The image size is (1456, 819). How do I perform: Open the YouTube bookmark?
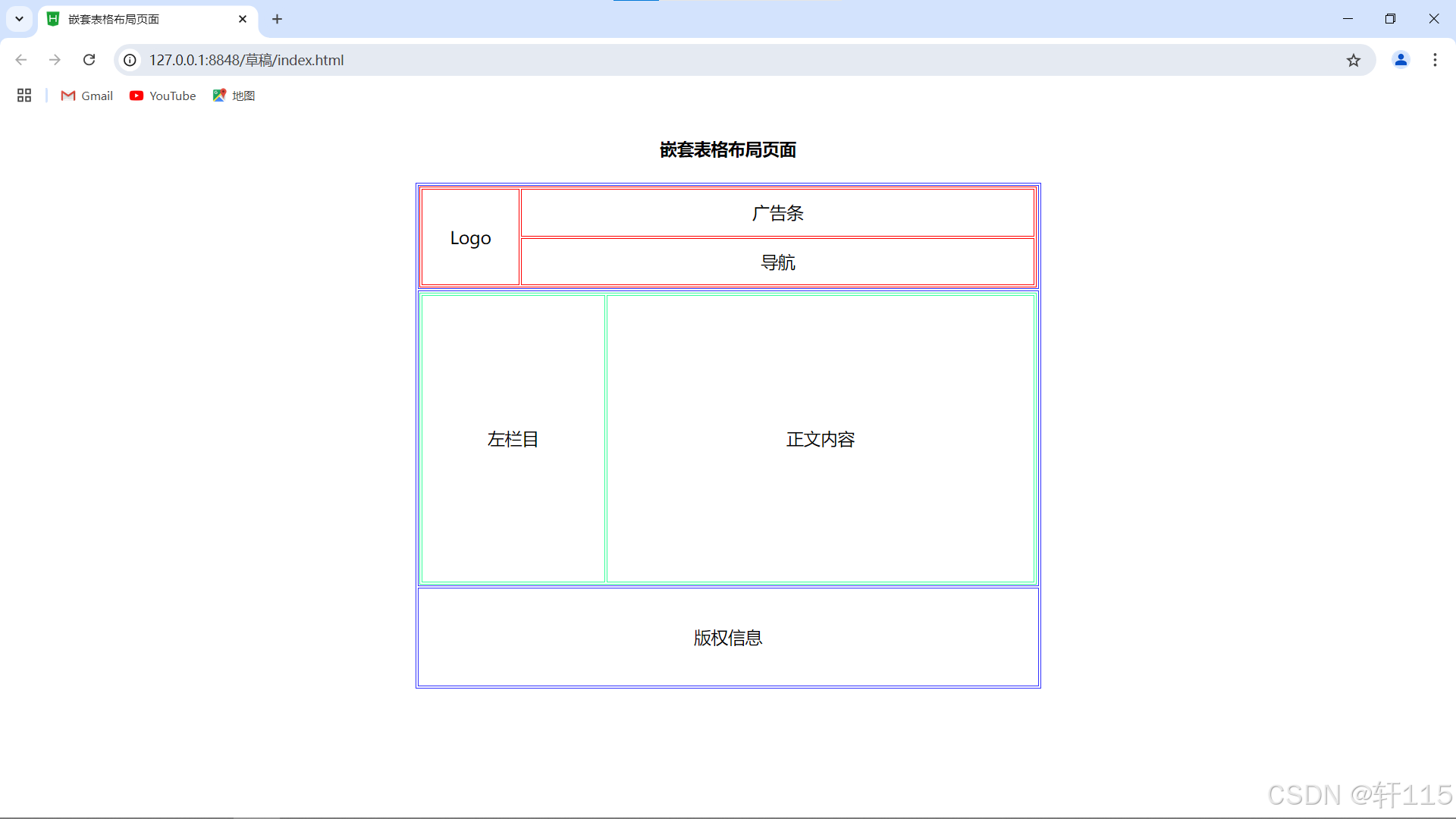(x=163, y=96)
